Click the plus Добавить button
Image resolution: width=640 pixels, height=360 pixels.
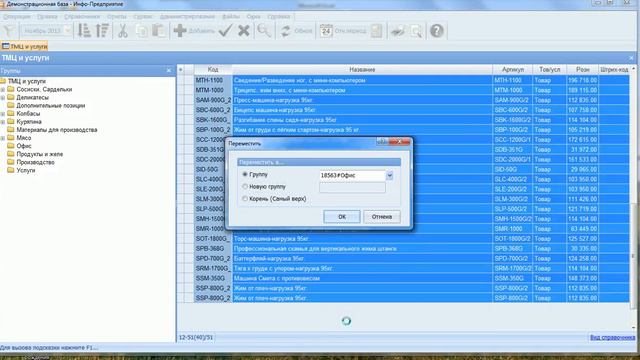coord(193,31)
